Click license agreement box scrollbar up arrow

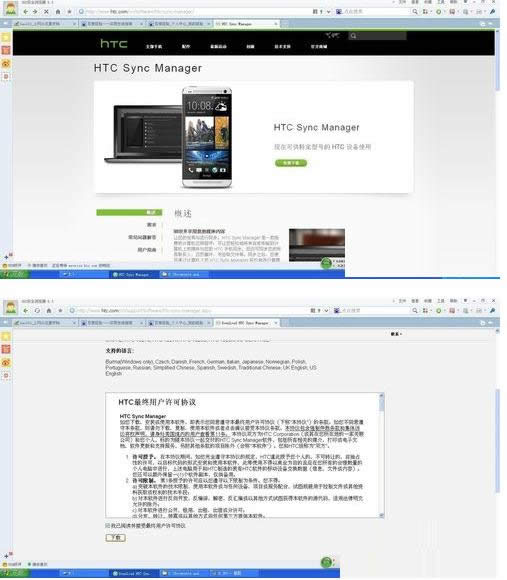click(x=381, y=396)
